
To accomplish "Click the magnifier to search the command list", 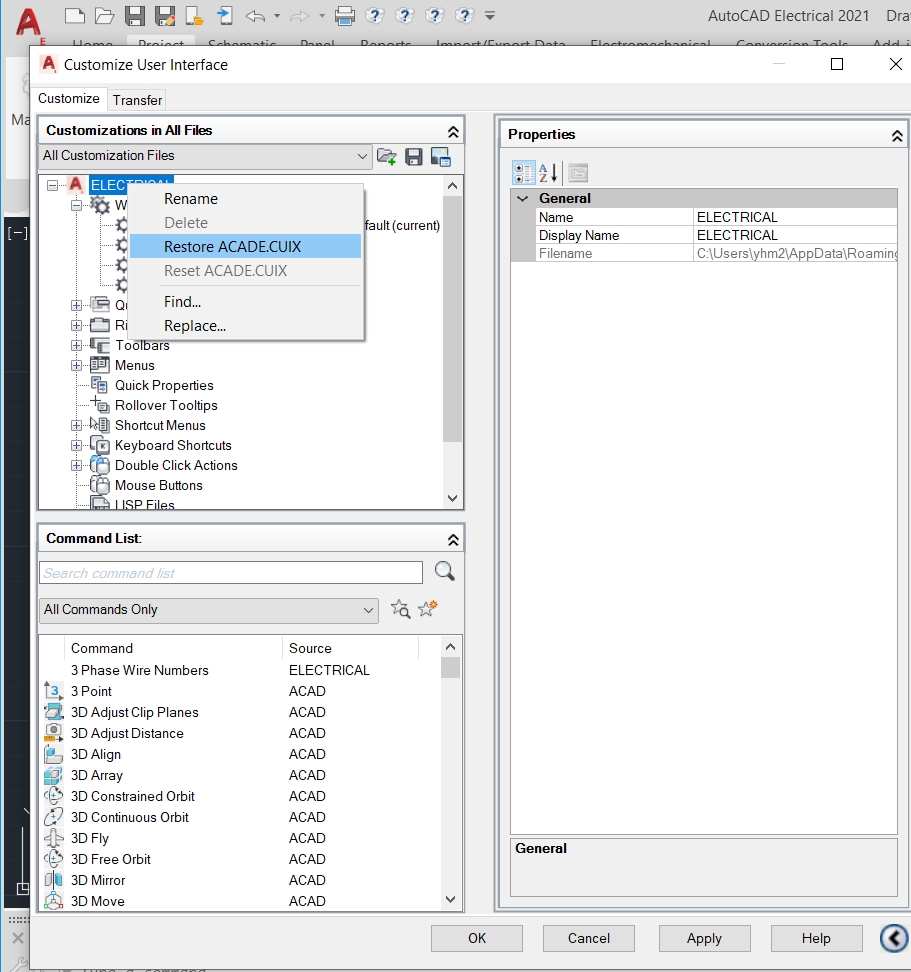I will pyautogui.click(x=444, y=571).
